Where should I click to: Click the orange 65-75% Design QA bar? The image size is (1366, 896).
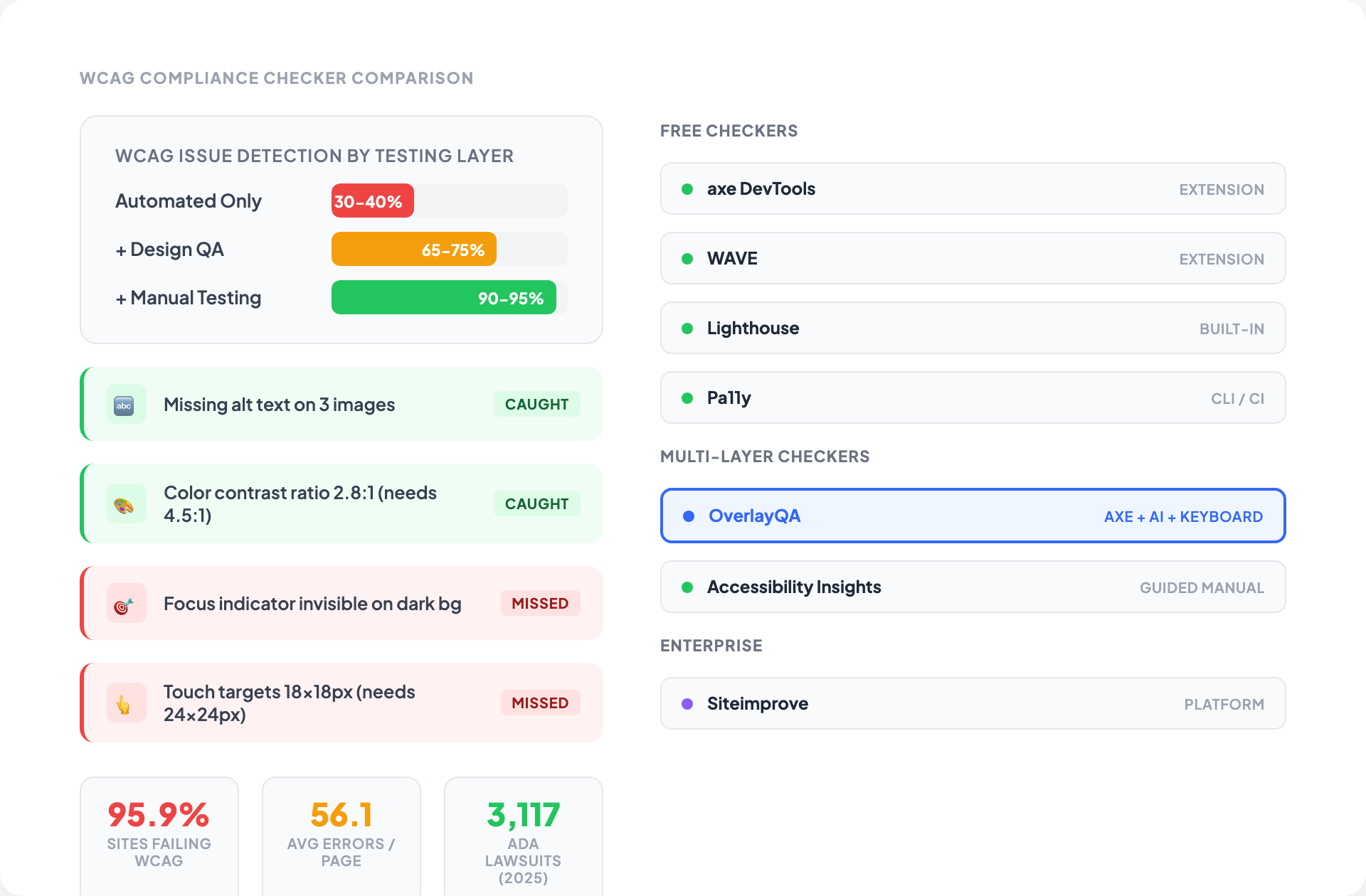coord(414,250)
